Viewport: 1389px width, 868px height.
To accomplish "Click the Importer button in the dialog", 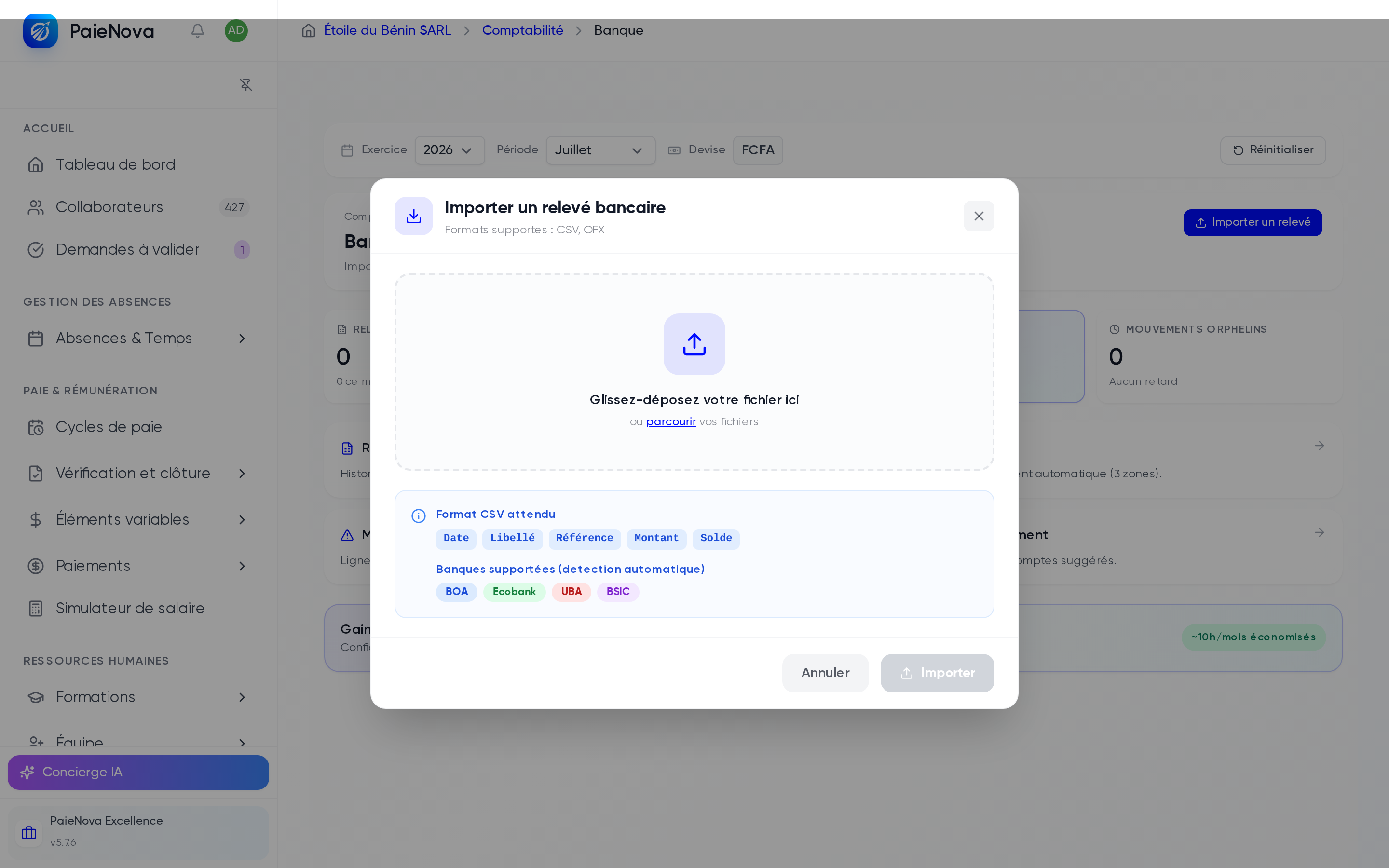I will pos(937,673).
